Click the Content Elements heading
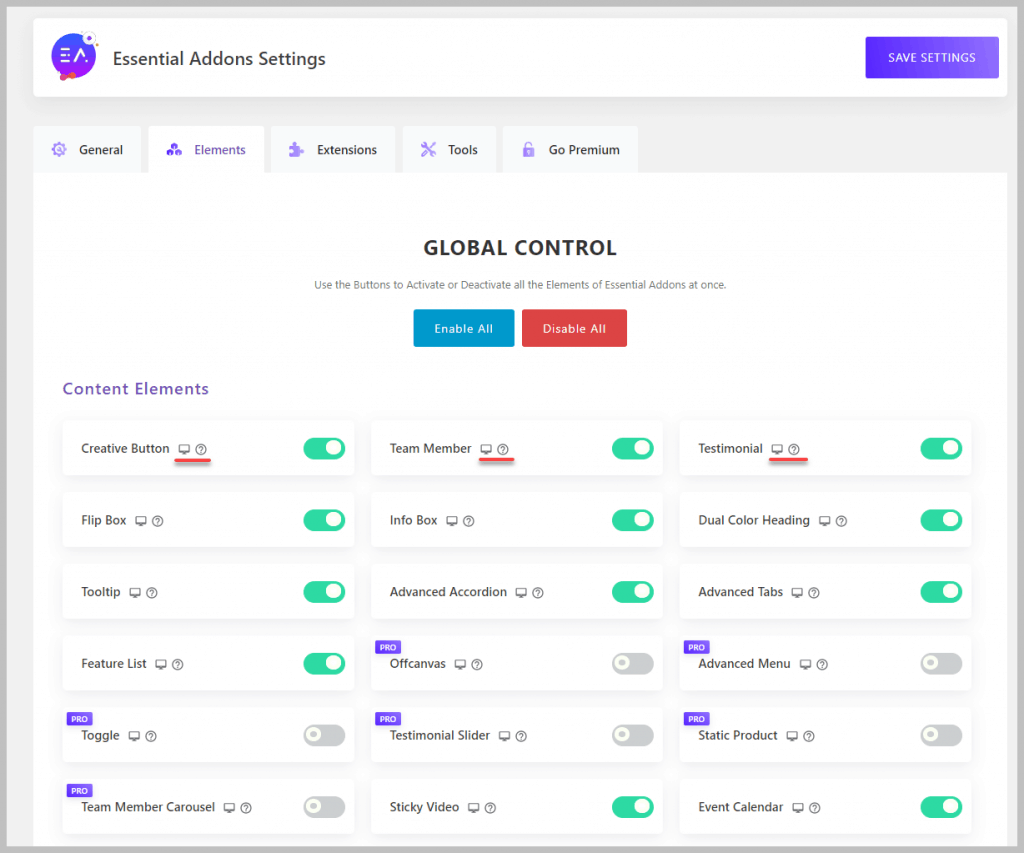The image size is (1024, 853). click(x=136, y=389)
